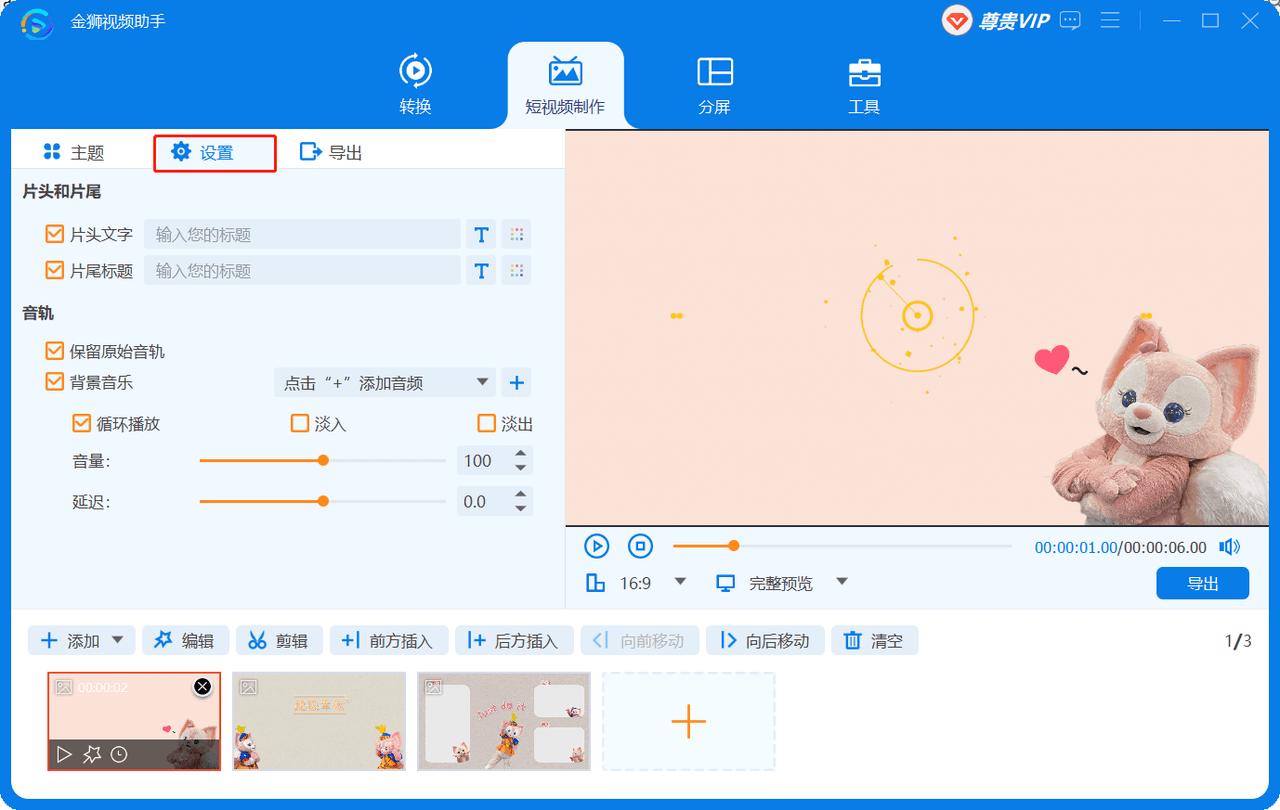Image resolution: width=1280 pixels, height=810 pixels.
Task: Click the monitor preview icon
Action: (726, 583)
